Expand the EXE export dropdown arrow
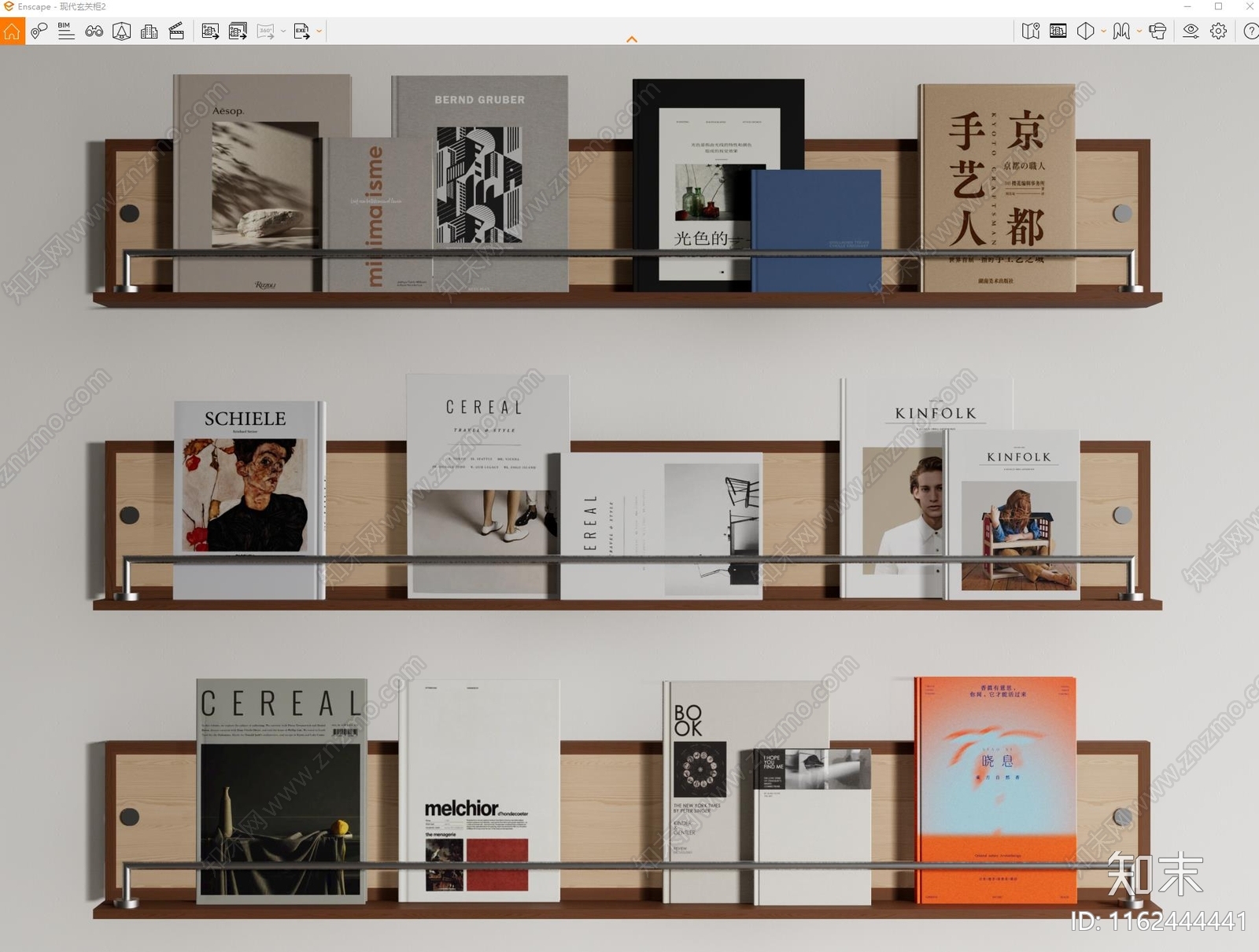Image resolution: width=1259 pixels, height=952 pixels. coord(319,32)
